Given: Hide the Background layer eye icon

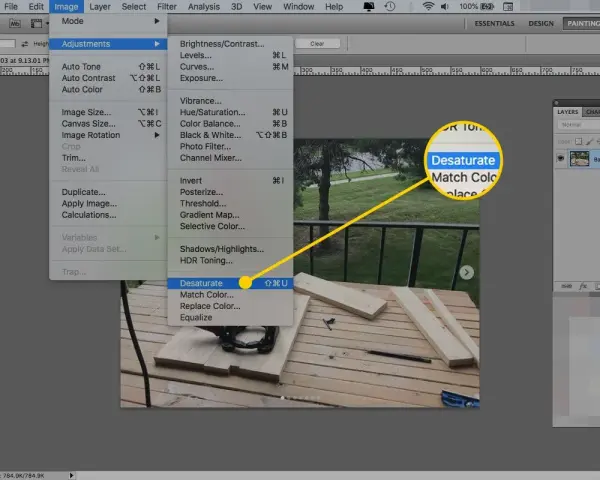Looking at the screenshot, I should [x=561, y=158].
